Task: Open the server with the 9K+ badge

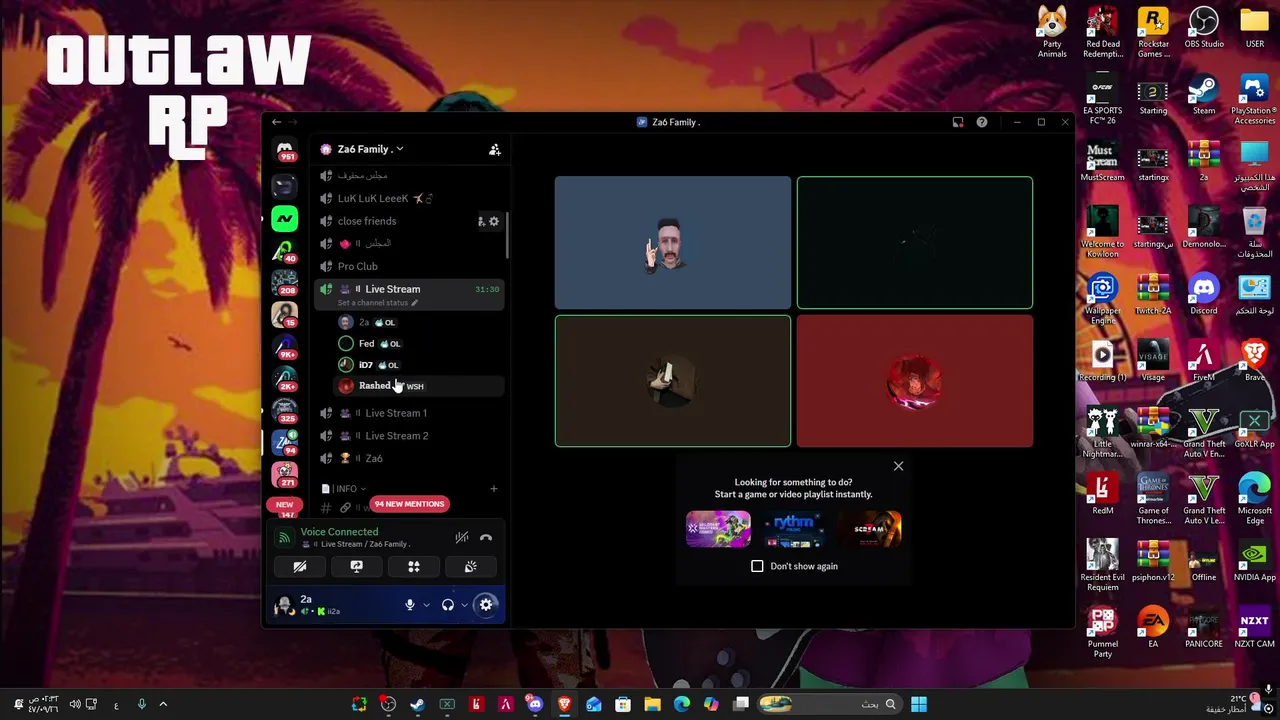Action: click(285, 347)
